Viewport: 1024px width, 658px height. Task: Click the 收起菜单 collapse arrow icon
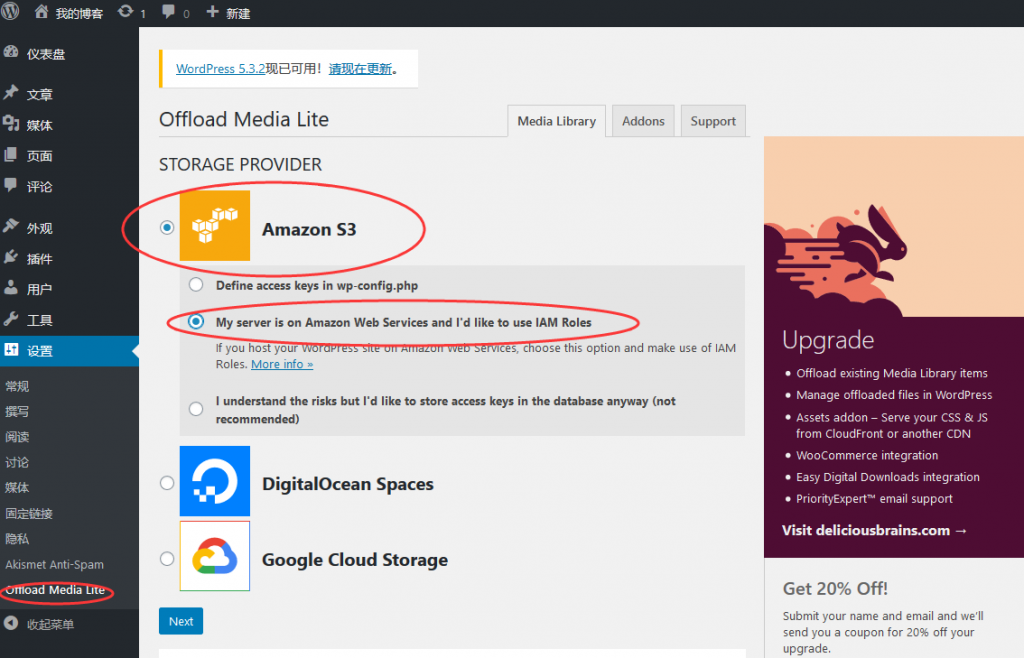pos(10,623)
